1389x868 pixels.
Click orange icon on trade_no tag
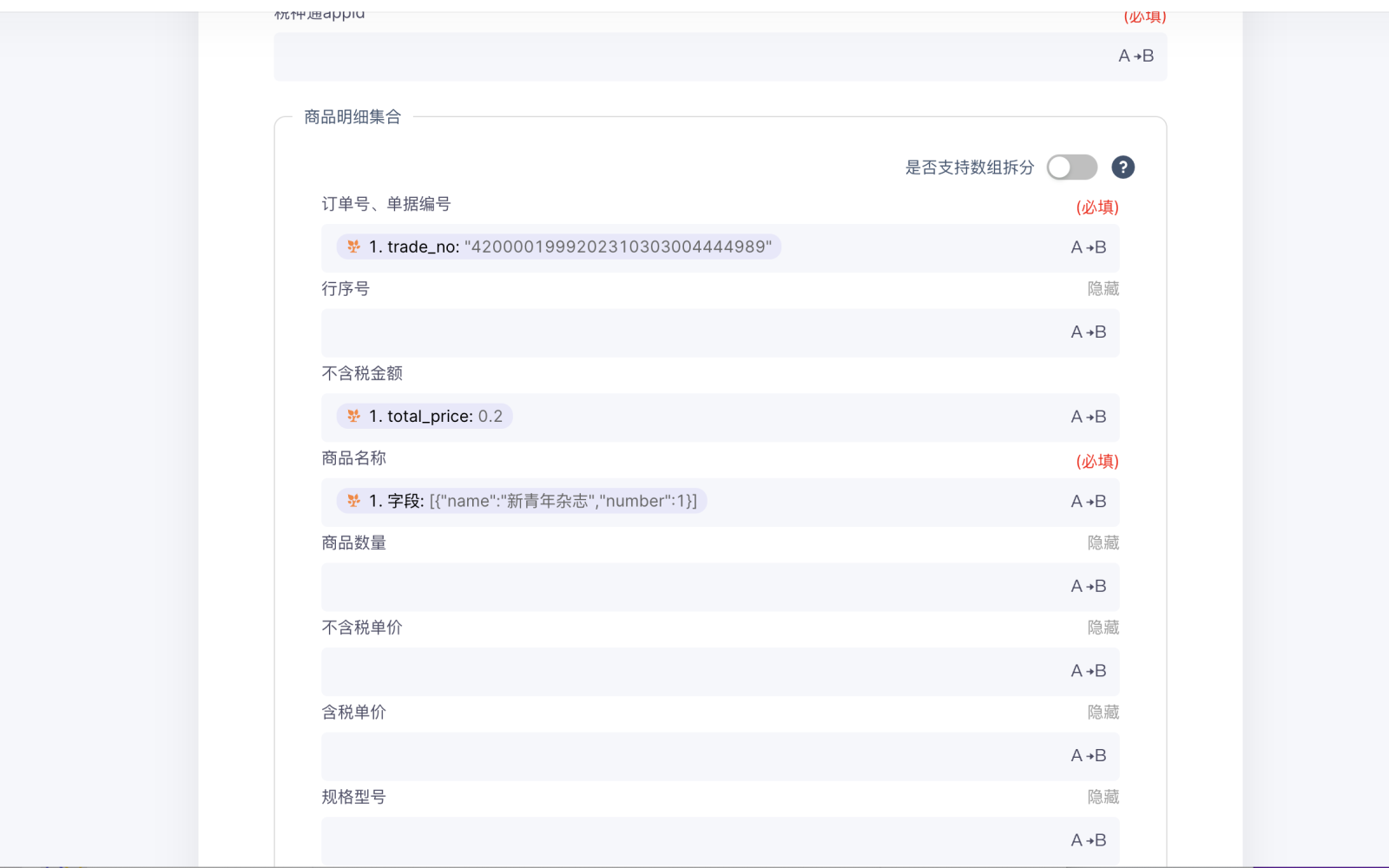pyautogui.click(x=354, y=247)
